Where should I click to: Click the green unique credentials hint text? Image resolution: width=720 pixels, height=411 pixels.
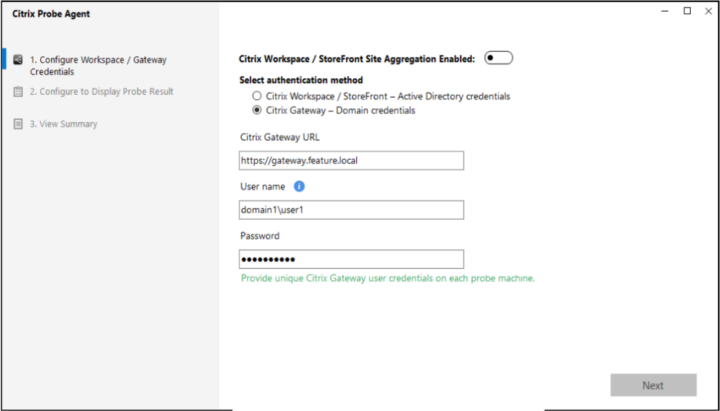coord(387,278)
